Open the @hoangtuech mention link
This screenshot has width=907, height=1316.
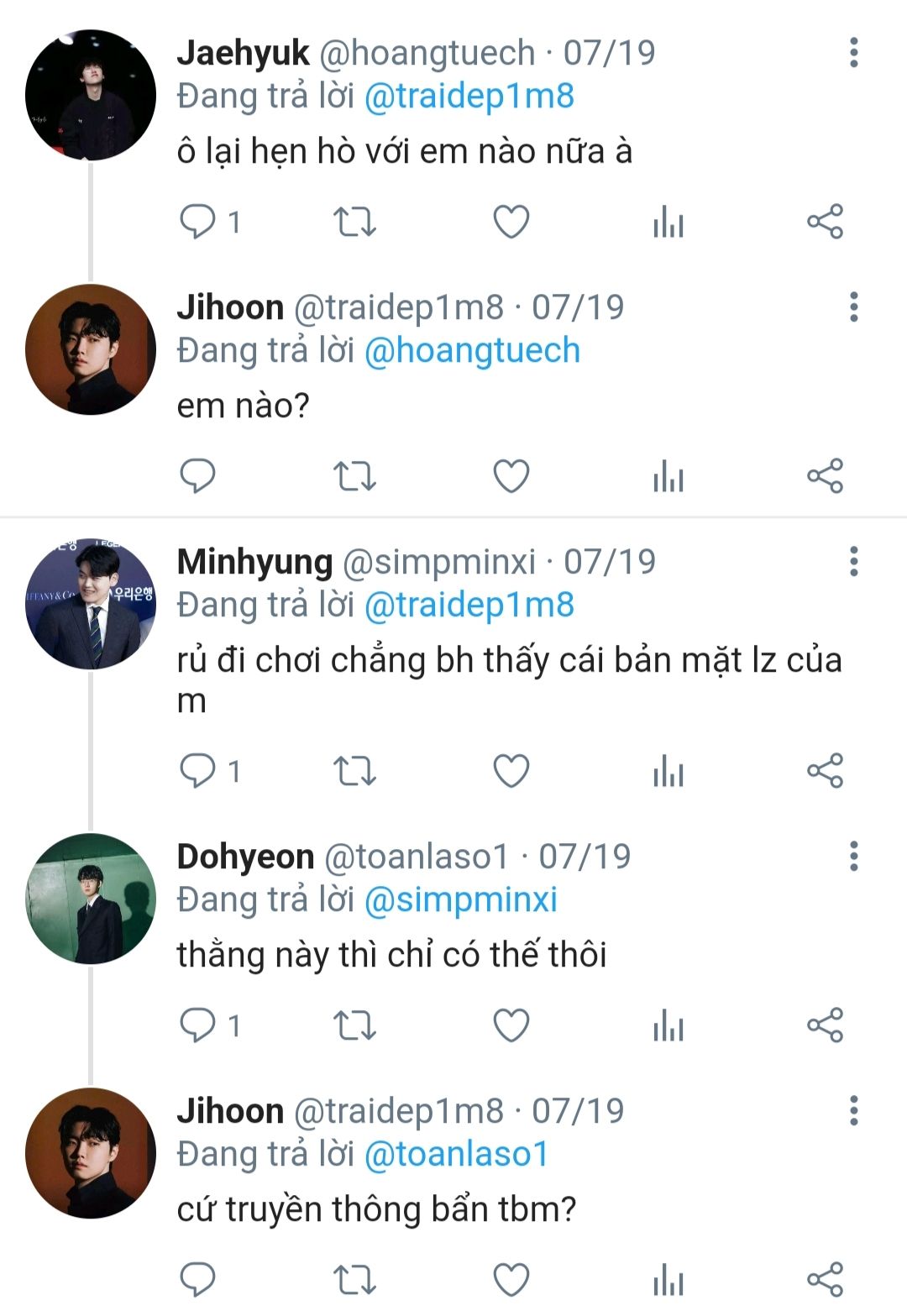coord(472,350)
